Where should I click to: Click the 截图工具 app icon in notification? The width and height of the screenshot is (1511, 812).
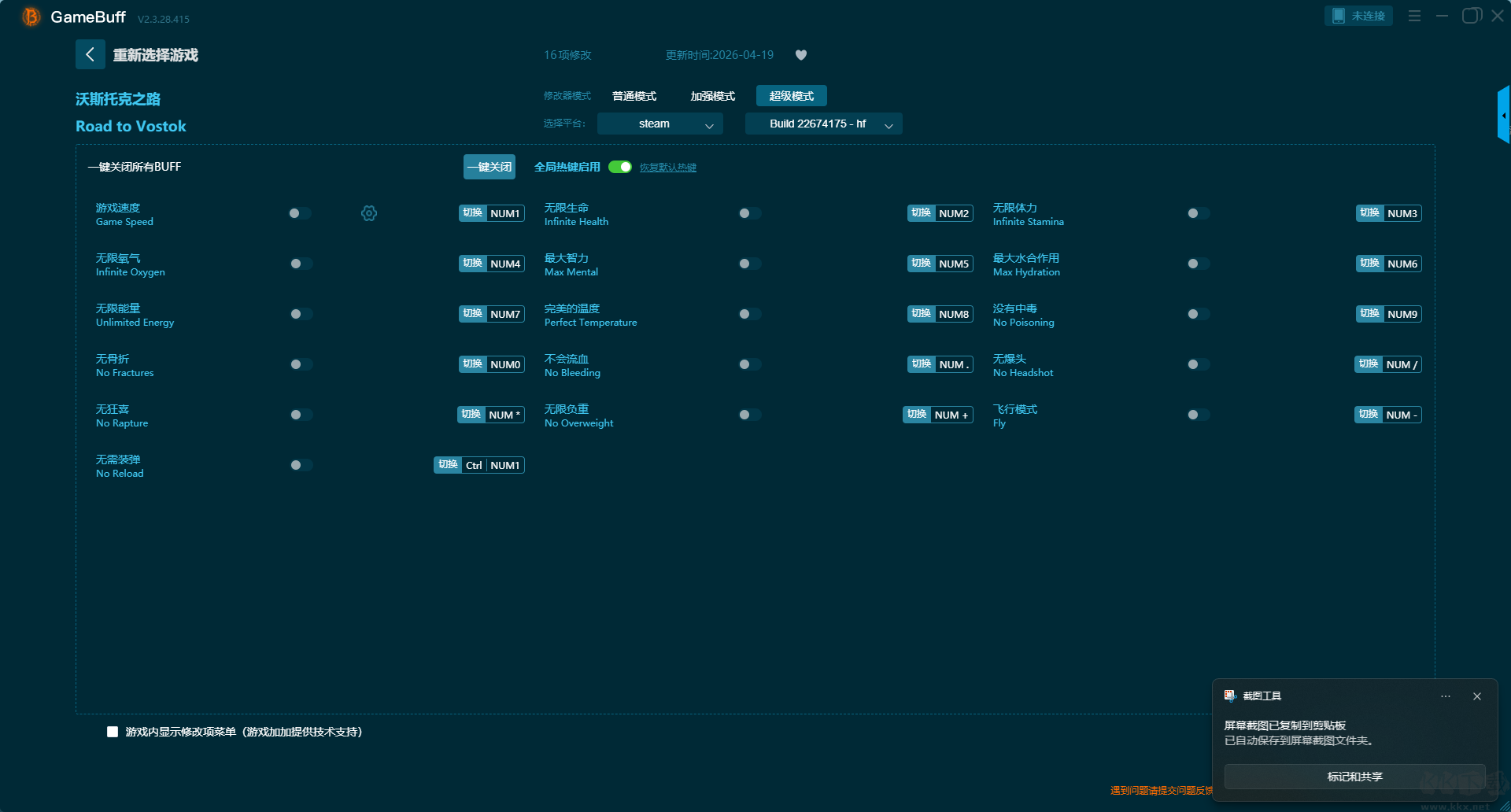tap(1230, 696)
